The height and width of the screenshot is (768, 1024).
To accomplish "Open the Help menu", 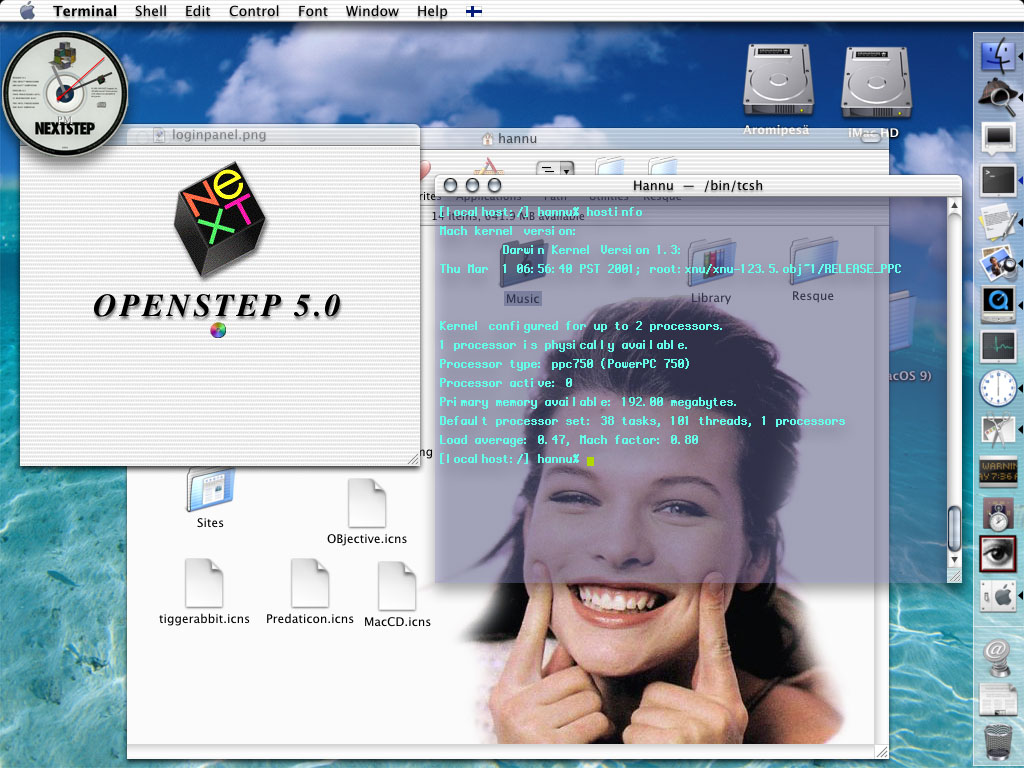I will tap(432, 11).
